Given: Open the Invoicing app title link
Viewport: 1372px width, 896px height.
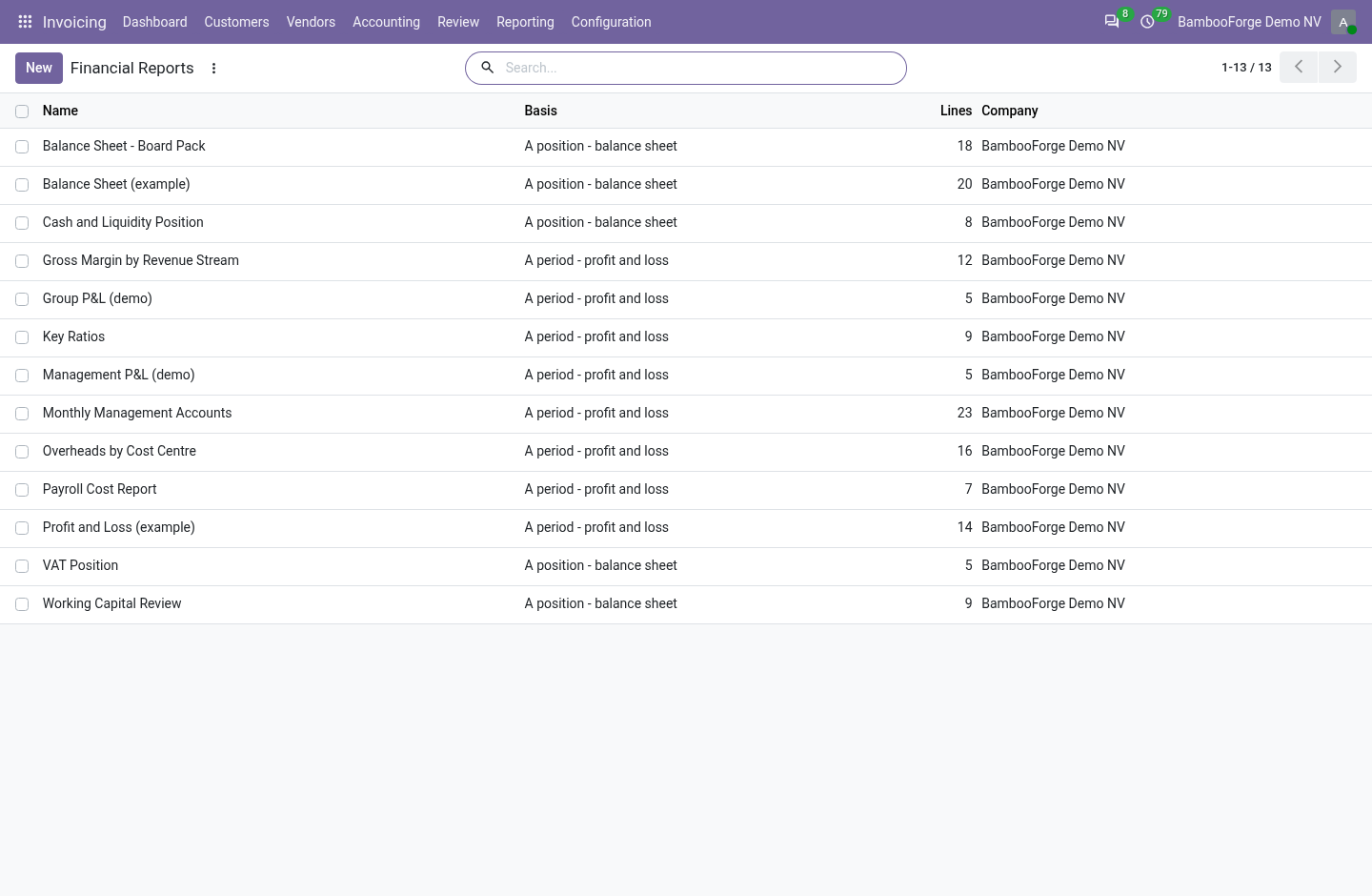Looking at the screenshot, I should point(74,22).
